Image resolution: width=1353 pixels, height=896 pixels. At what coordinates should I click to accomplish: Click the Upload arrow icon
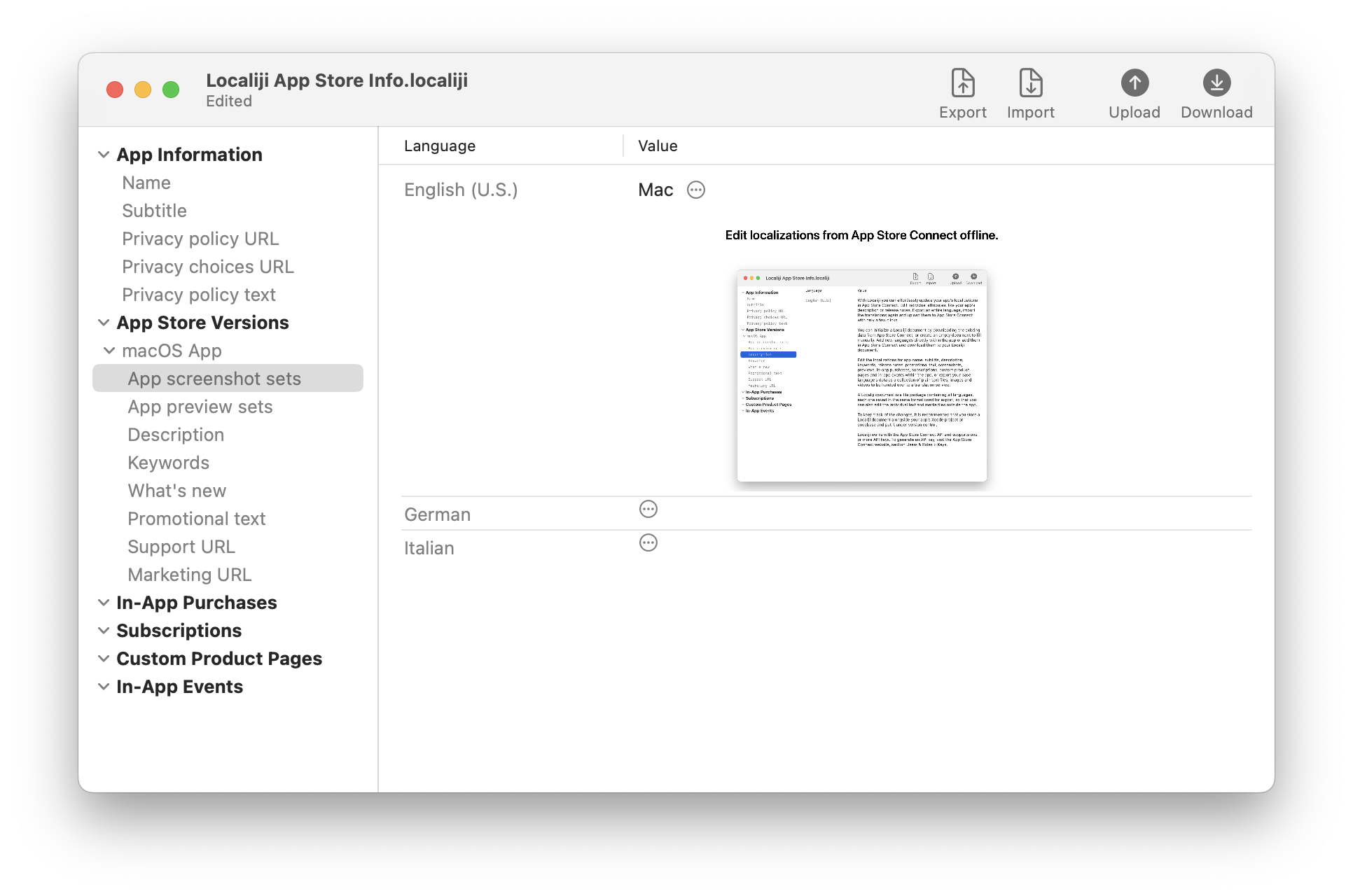point(1134,83)
